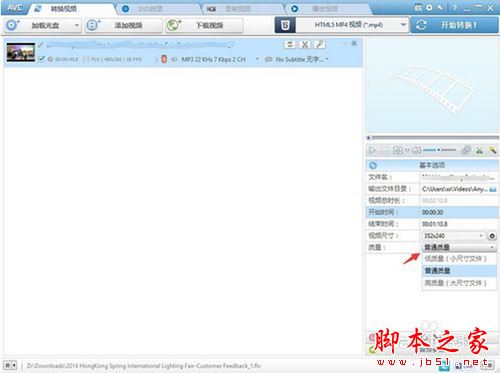This screenshot has width=500, height=373.
Task: Click the browse folder icon beside output path
Action: click(493, 189)
